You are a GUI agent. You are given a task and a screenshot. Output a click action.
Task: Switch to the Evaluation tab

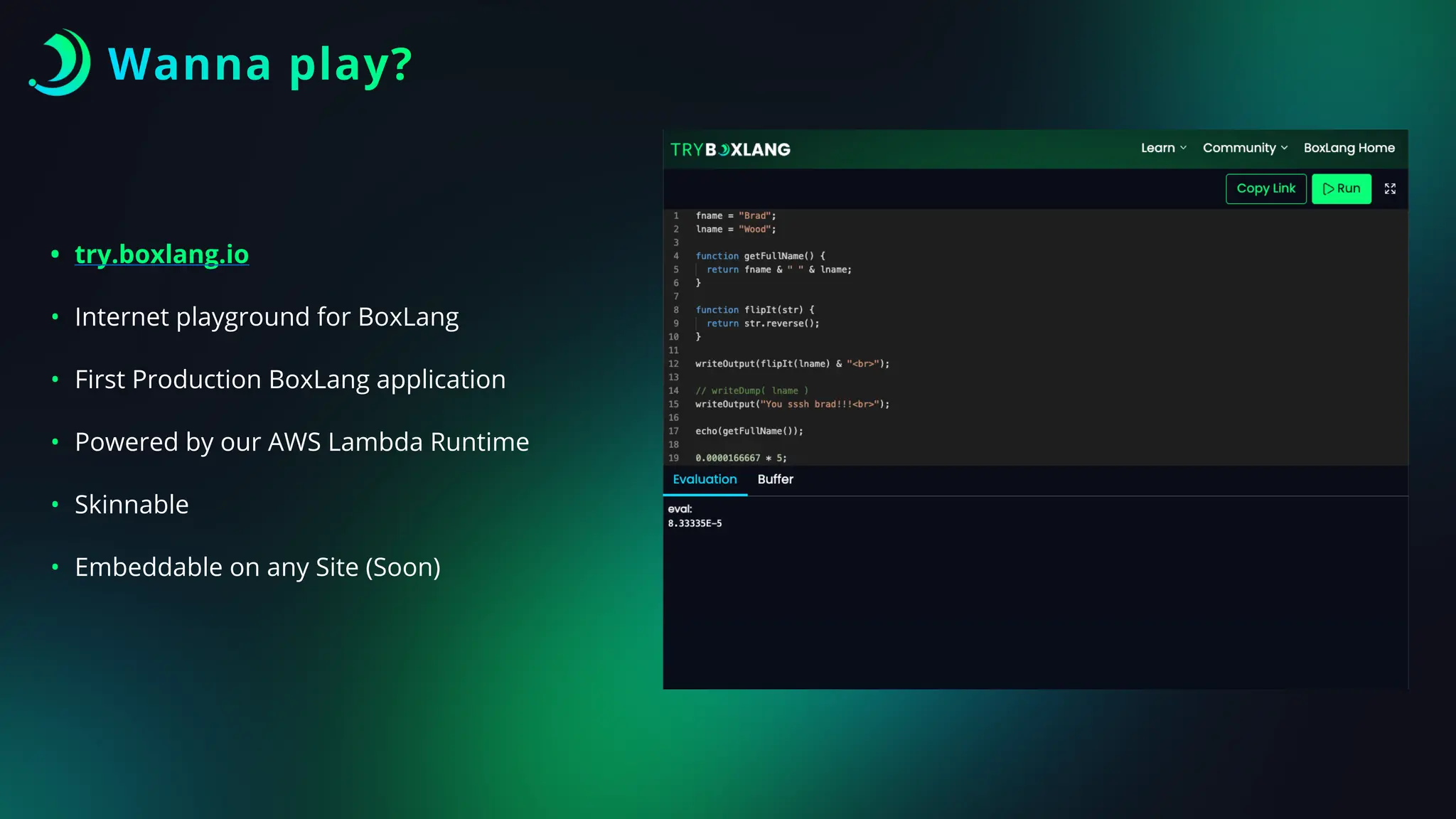pos(705,480)
